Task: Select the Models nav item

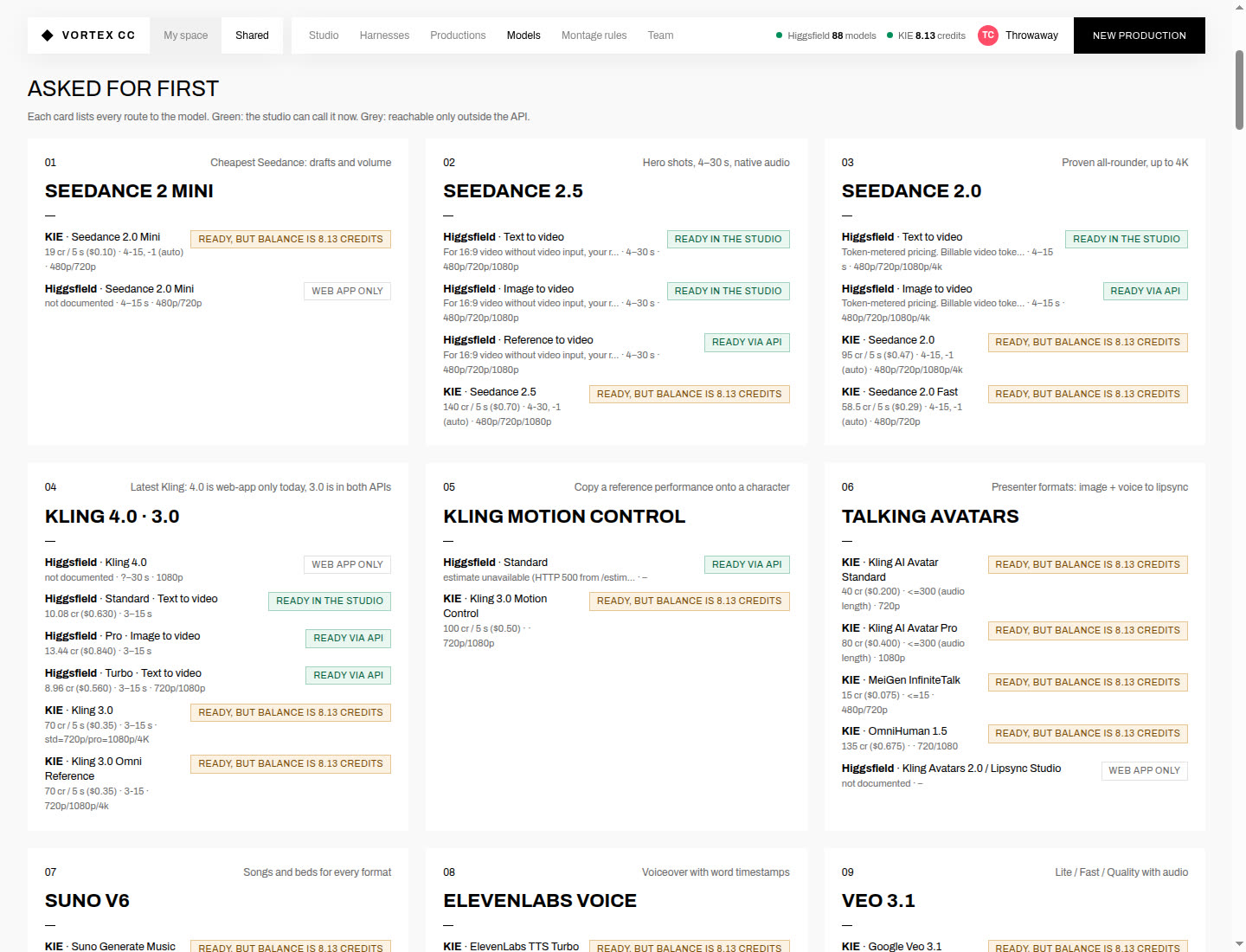Action: tap(523, 35)
